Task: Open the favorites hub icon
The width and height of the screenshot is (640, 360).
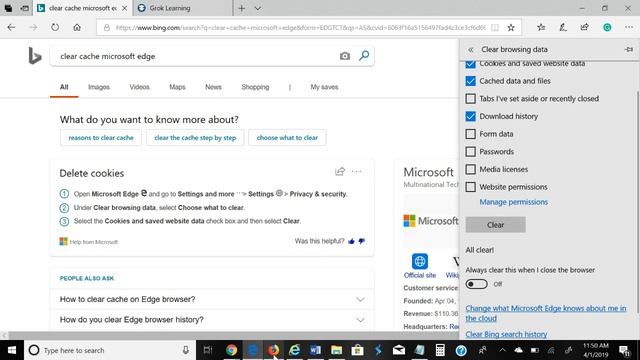Action: (541, 27)
